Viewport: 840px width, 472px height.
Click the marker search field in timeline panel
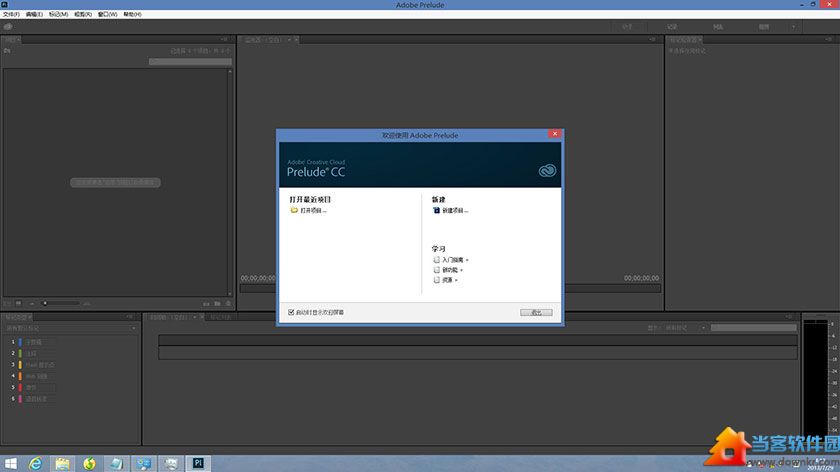click(x=753, y=327)
